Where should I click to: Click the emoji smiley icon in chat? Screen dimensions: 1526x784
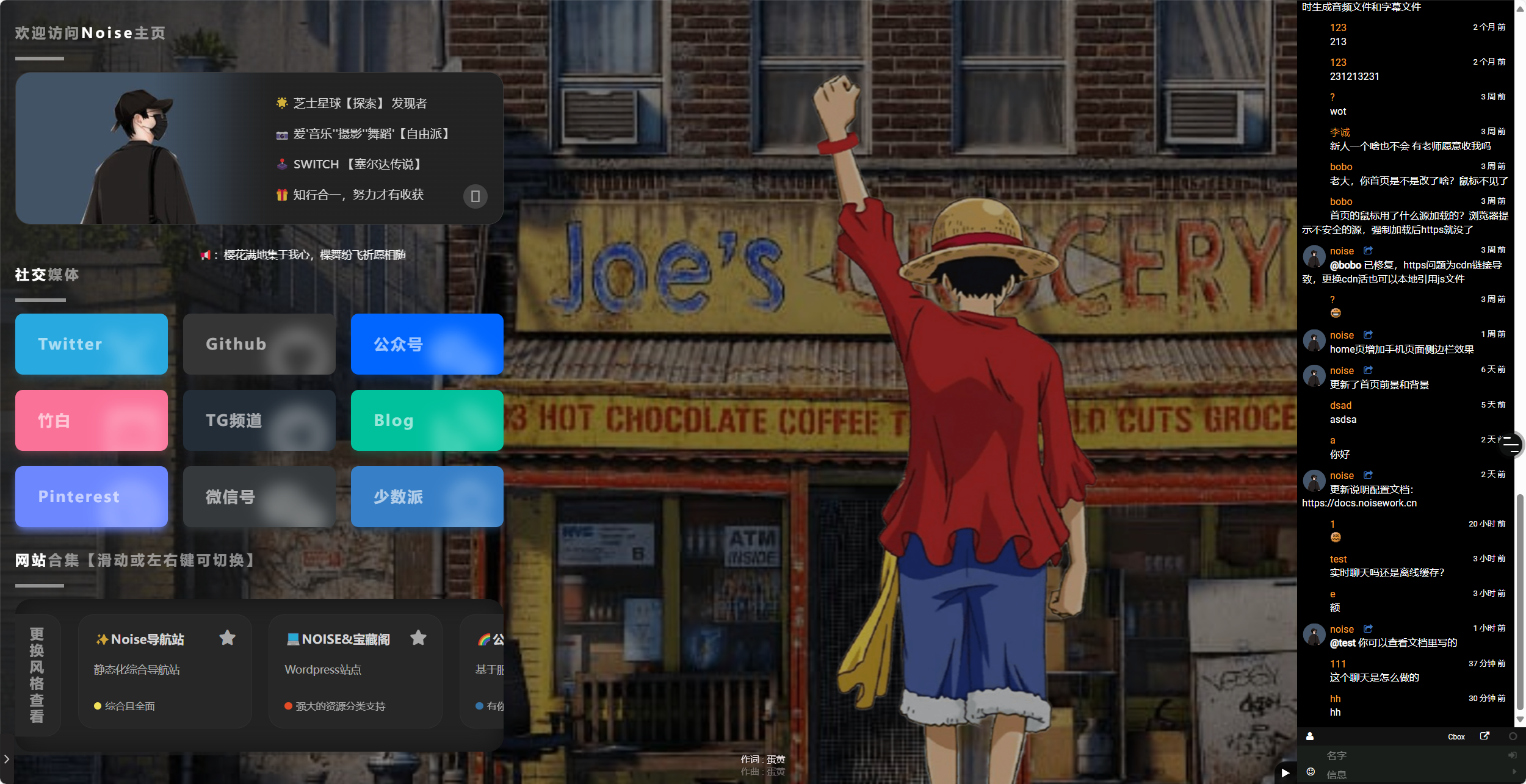[1310, 772]
